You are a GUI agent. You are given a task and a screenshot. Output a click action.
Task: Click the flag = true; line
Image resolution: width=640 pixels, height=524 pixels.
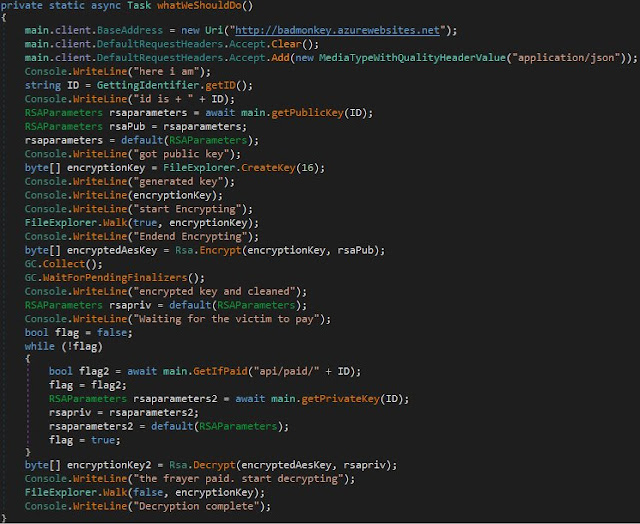pyautogui.click(x=85, y=440)
